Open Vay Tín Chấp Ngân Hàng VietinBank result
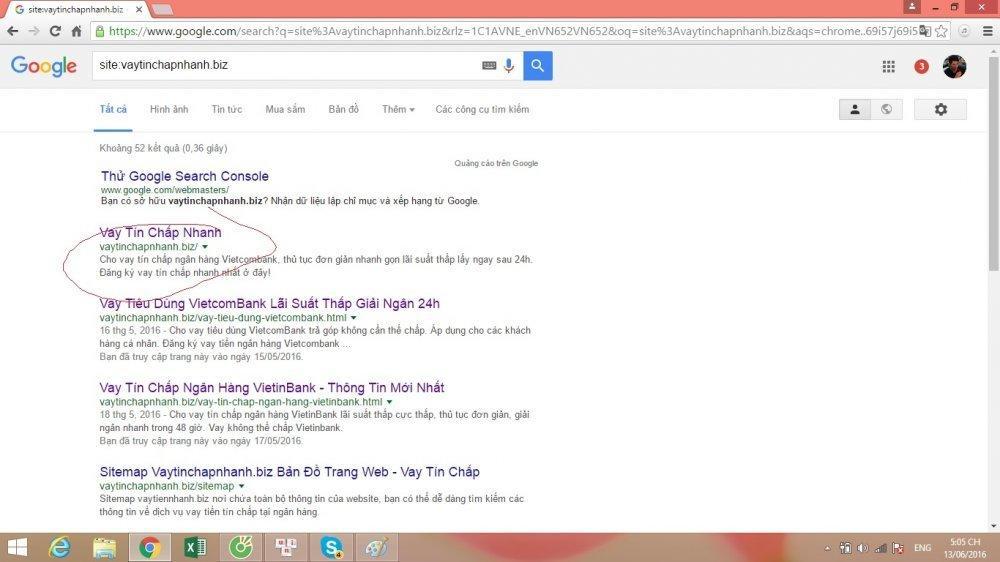This screenshot has width=1000, height=562. (272, 388)
